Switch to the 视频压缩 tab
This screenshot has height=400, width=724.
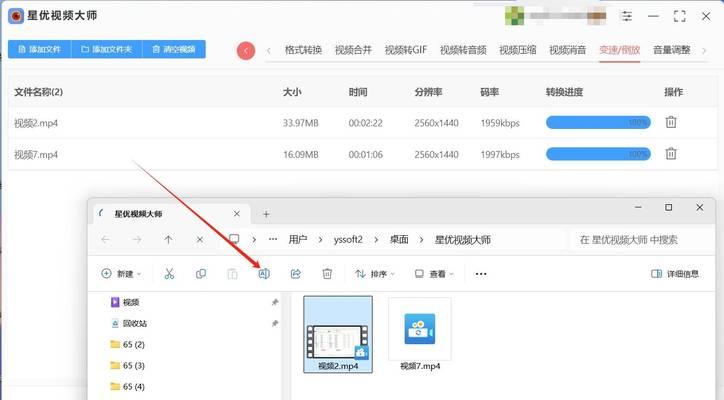518,50
